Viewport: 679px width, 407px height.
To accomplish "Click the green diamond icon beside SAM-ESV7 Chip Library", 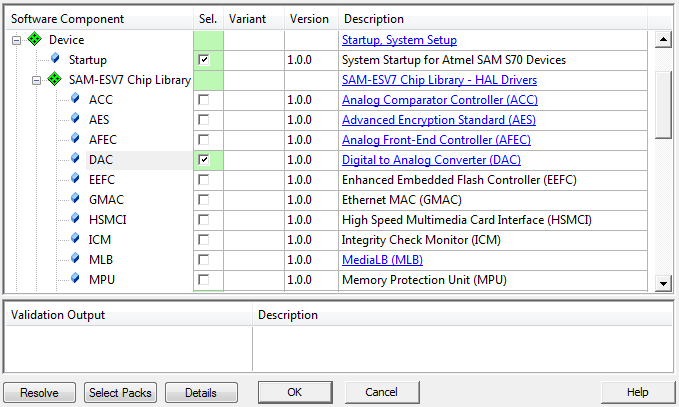I will [56, 80].
